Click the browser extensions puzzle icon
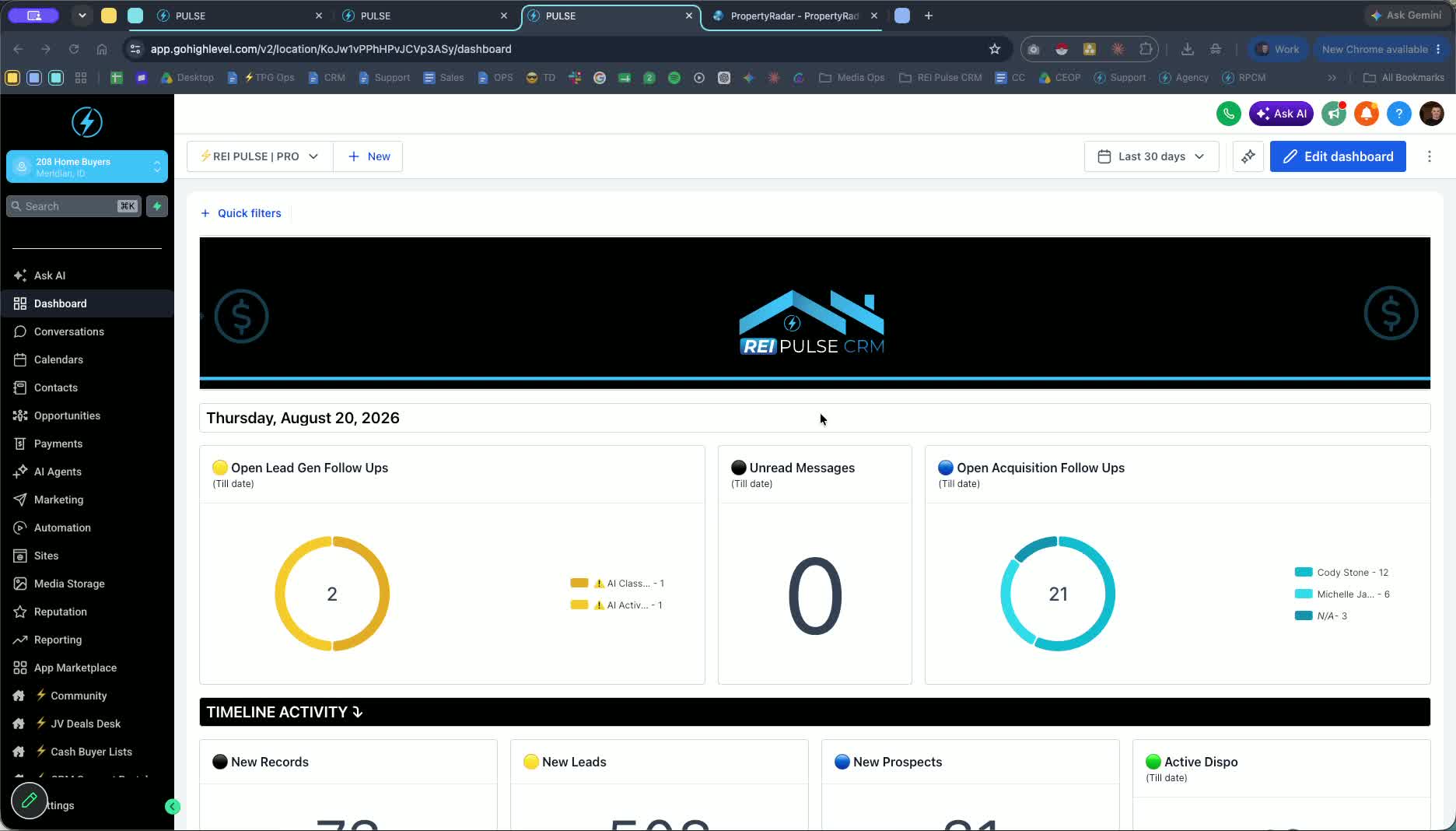 click(x=1146, y=49)
